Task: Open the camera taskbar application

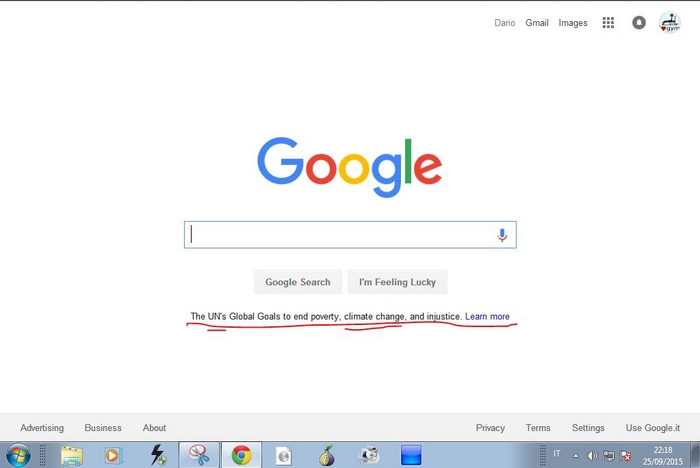Action: [x=369, y=456]
